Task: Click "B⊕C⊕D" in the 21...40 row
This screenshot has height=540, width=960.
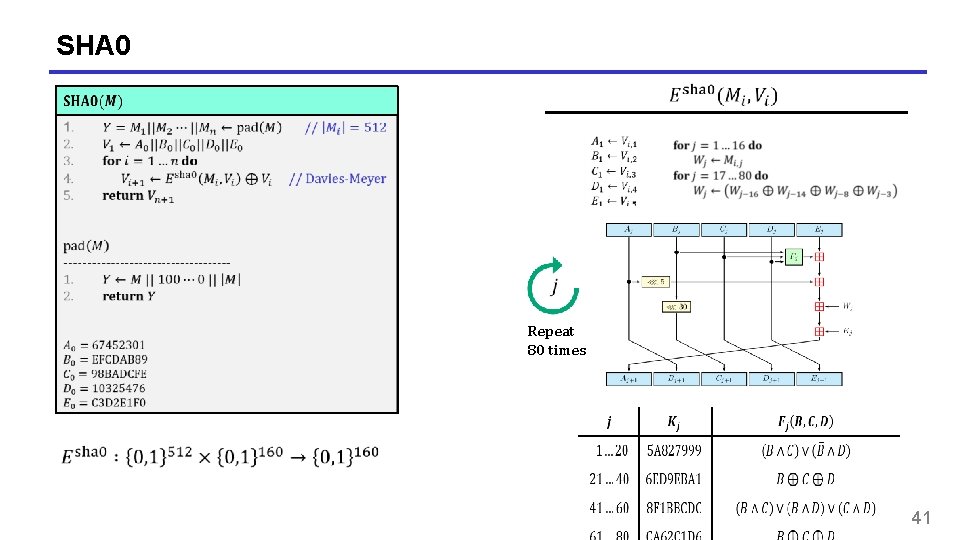Action: 806,479
